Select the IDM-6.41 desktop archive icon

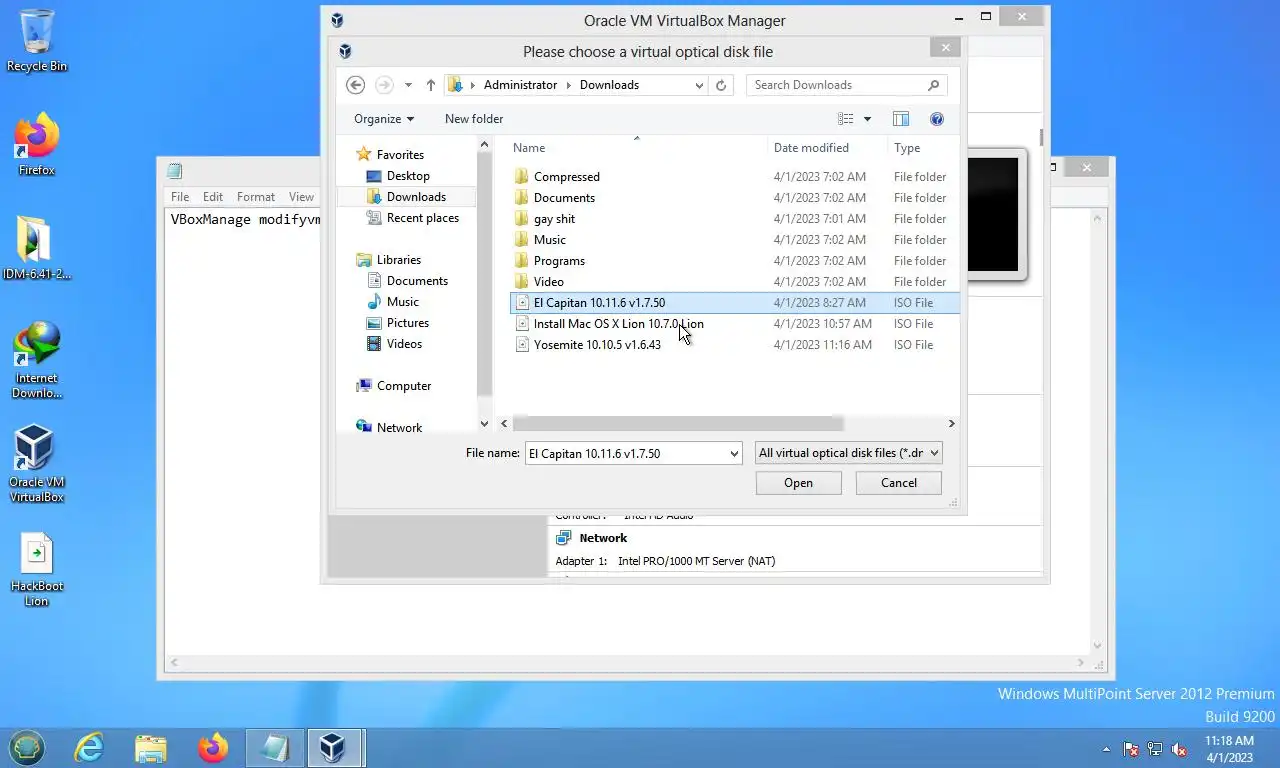pos(37,248)
